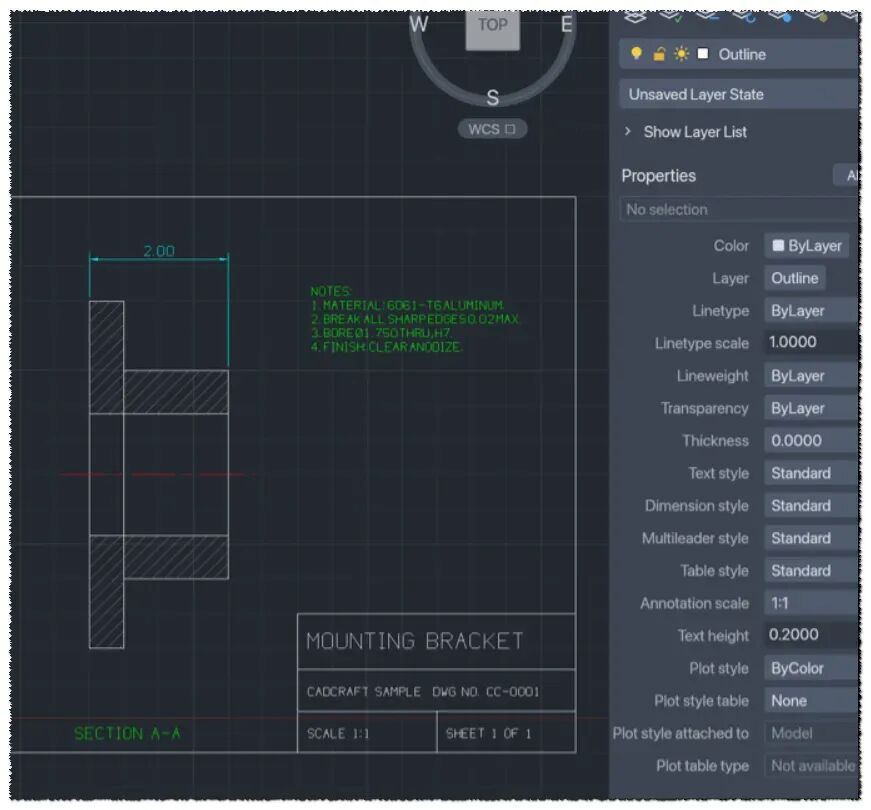
Task: Open the Table style dropdown
Action: 811,571
